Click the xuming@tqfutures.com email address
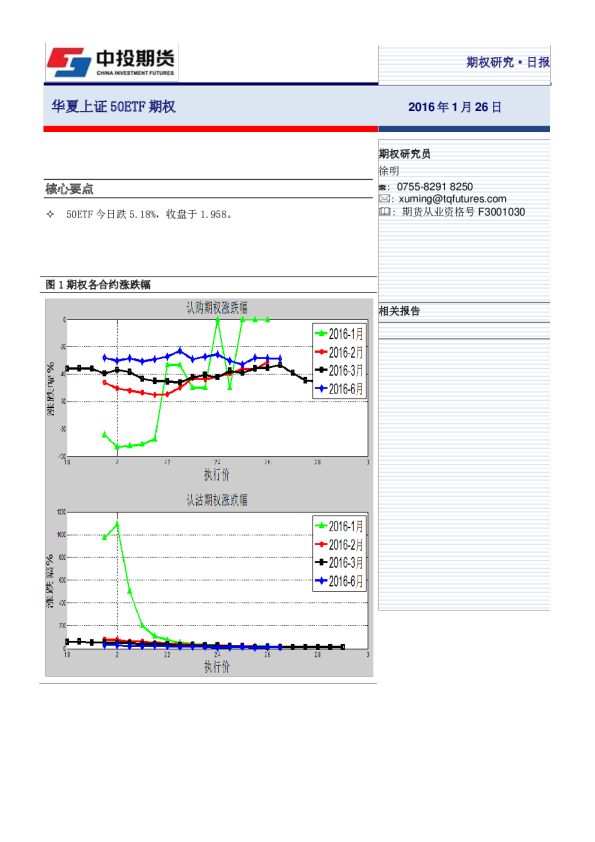595x842 pixels. point(452,199)
